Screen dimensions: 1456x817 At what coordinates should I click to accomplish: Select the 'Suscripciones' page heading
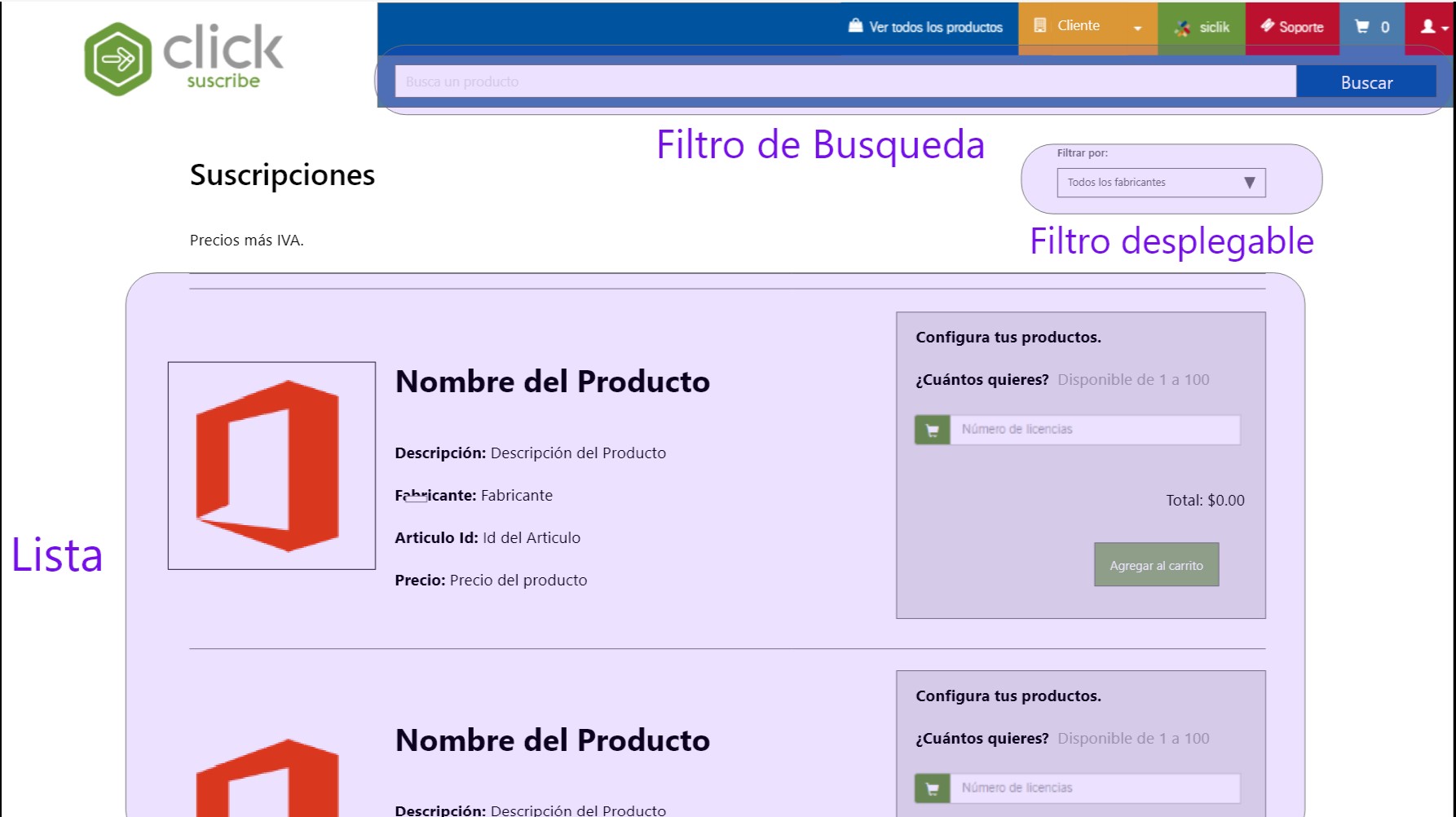[282, 175]
